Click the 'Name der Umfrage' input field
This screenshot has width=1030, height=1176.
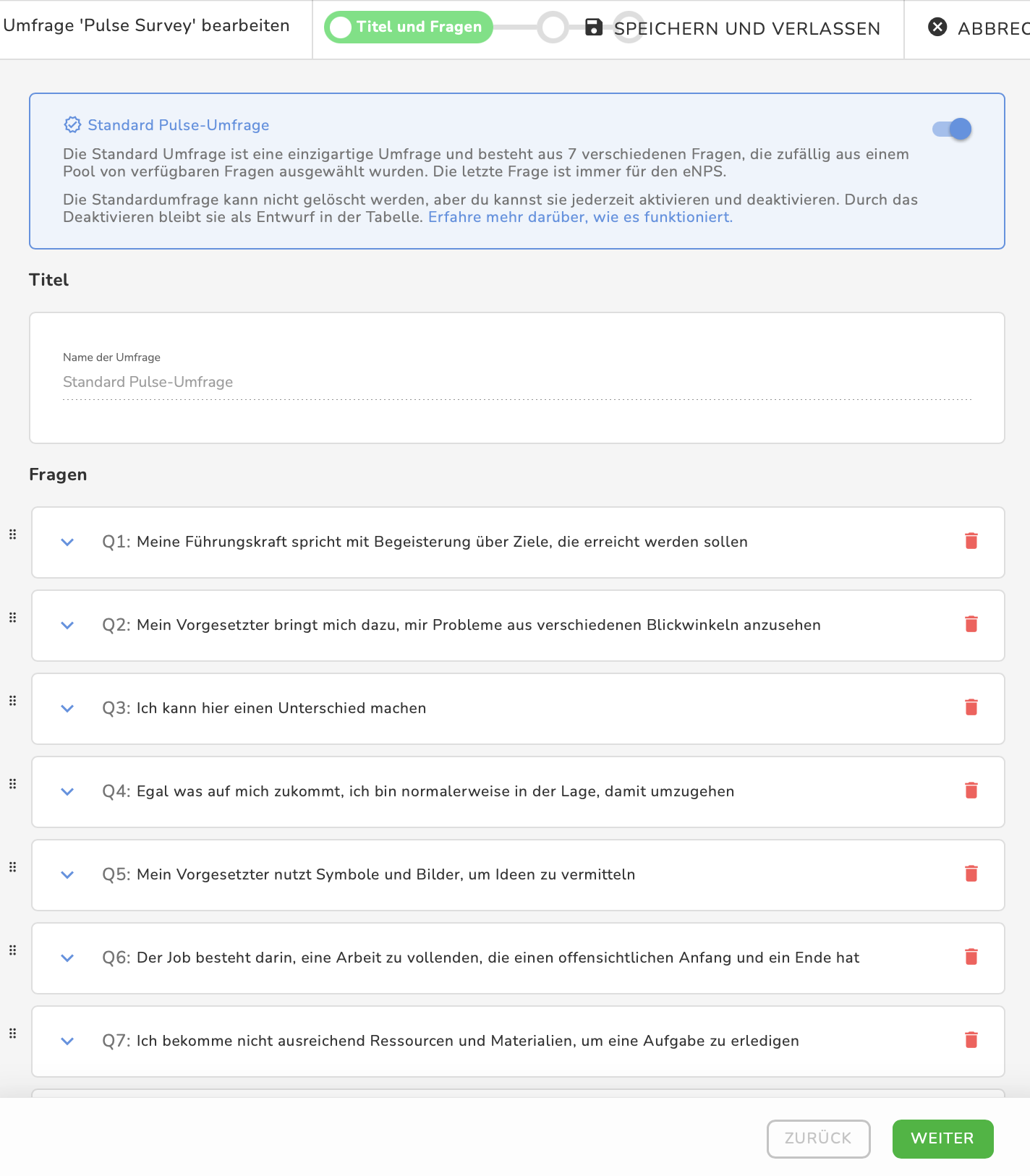coord(517,382)
